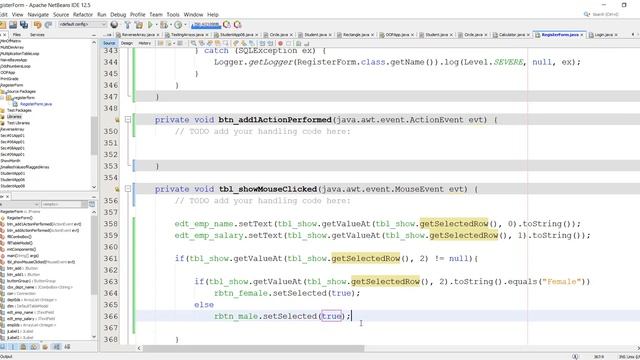The width and height of the screenshot is (640, 360).
Task: Click the magnifier icon in editor toolbar
Action: click(193, 43)
